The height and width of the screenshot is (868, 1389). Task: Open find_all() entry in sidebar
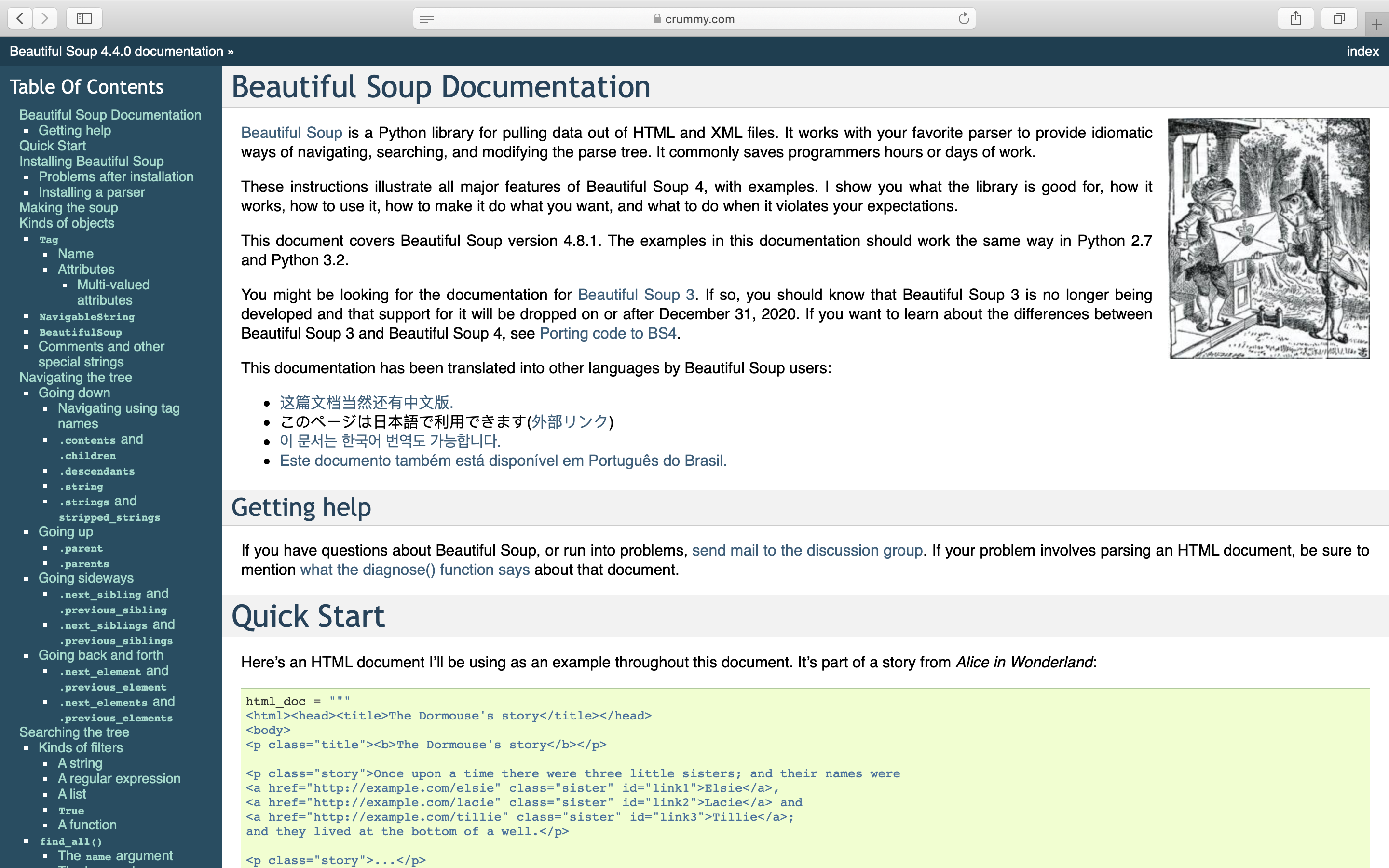click(x=70, y=841)
